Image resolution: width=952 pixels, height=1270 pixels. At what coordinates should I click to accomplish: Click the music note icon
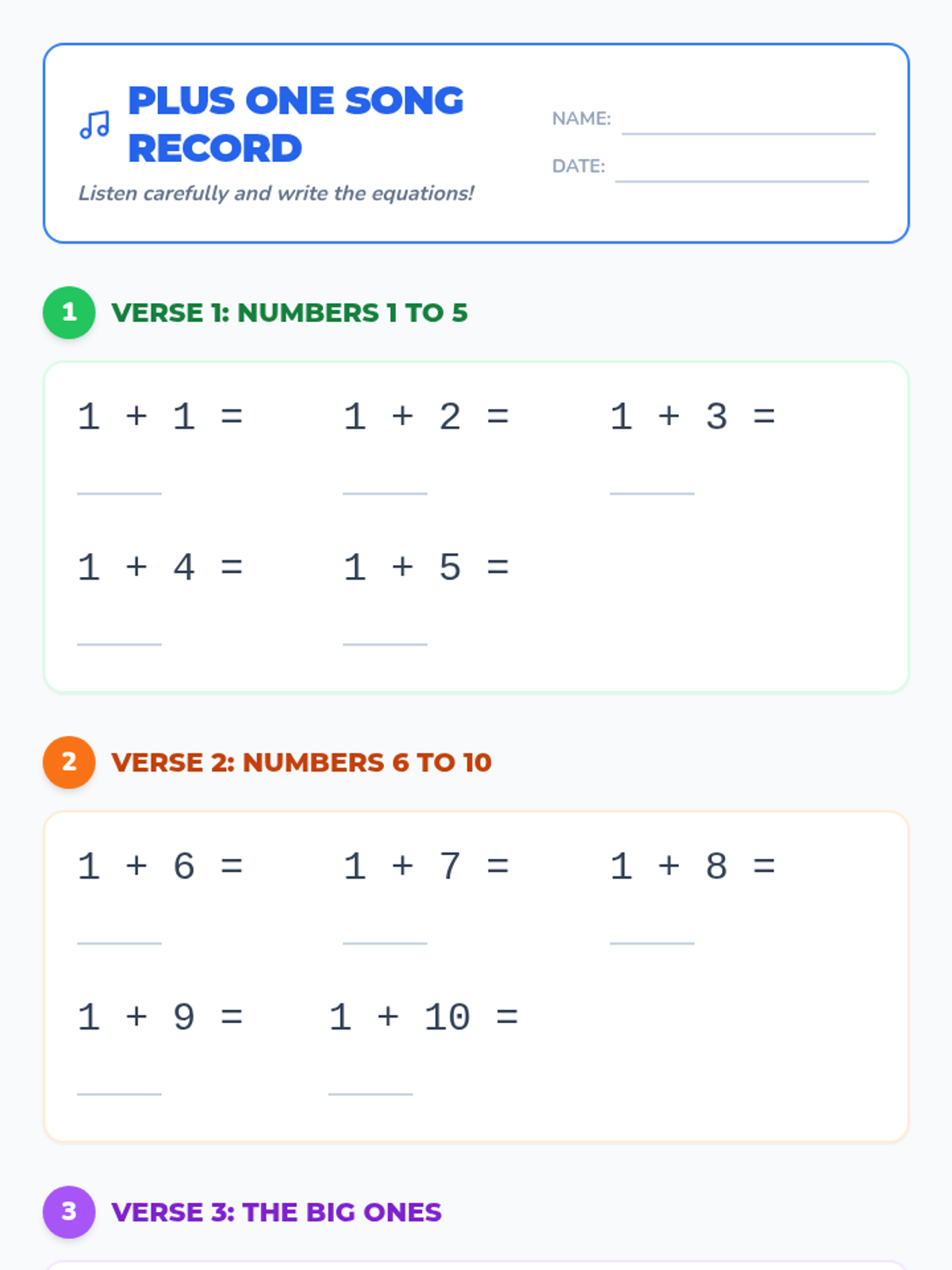pos(94,125)
